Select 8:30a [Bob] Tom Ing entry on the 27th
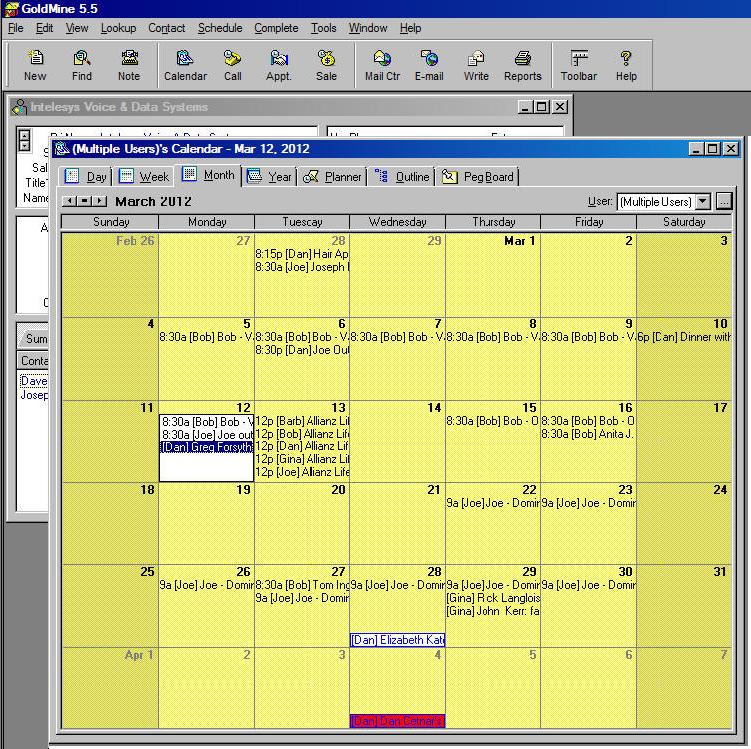The height and width of the screenshot is (749, 751). [302, 585]
